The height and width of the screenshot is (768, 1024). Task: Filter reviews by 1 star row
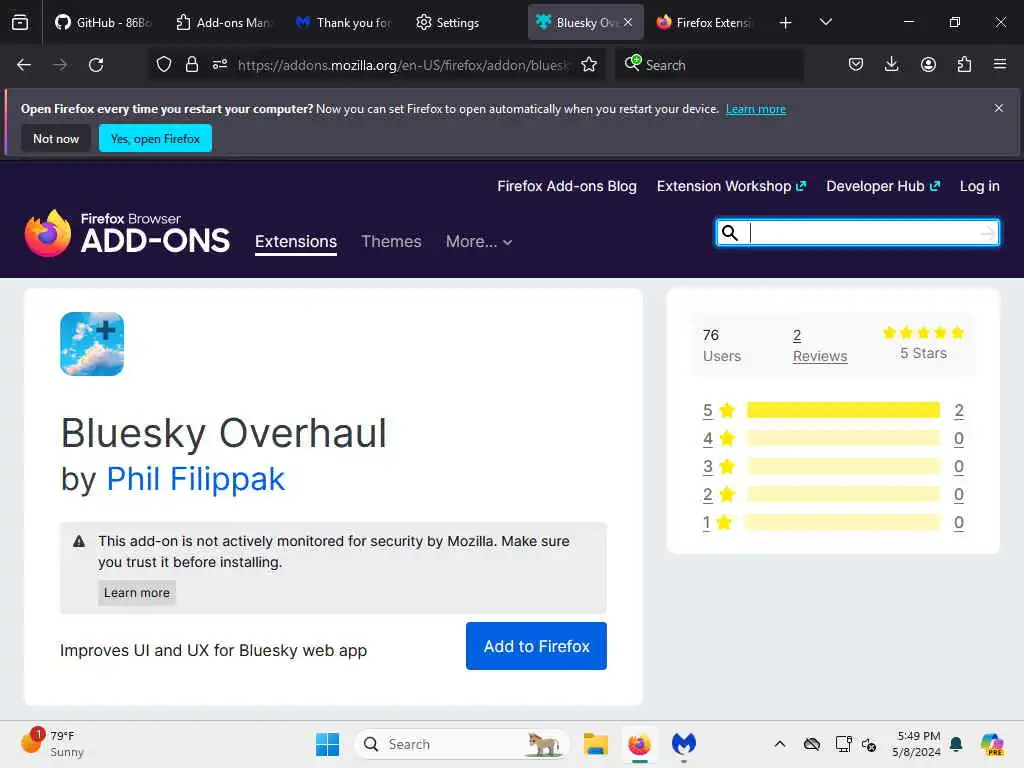coord(833,522)
